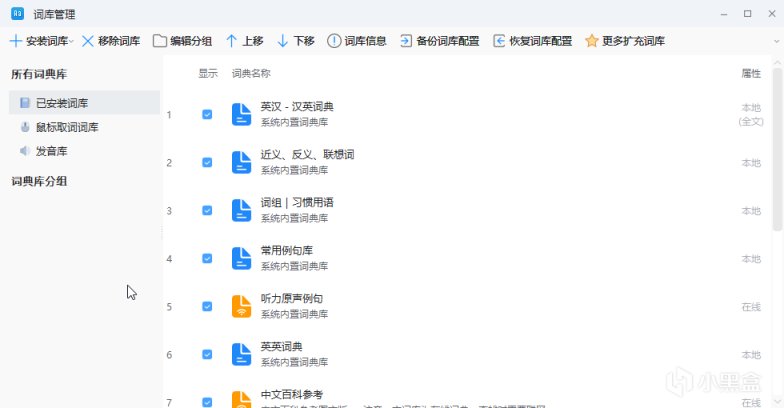Click the 备份词库配置 backup icon
The width and height of the screenshot is (784, 408).
coord(406,41)
